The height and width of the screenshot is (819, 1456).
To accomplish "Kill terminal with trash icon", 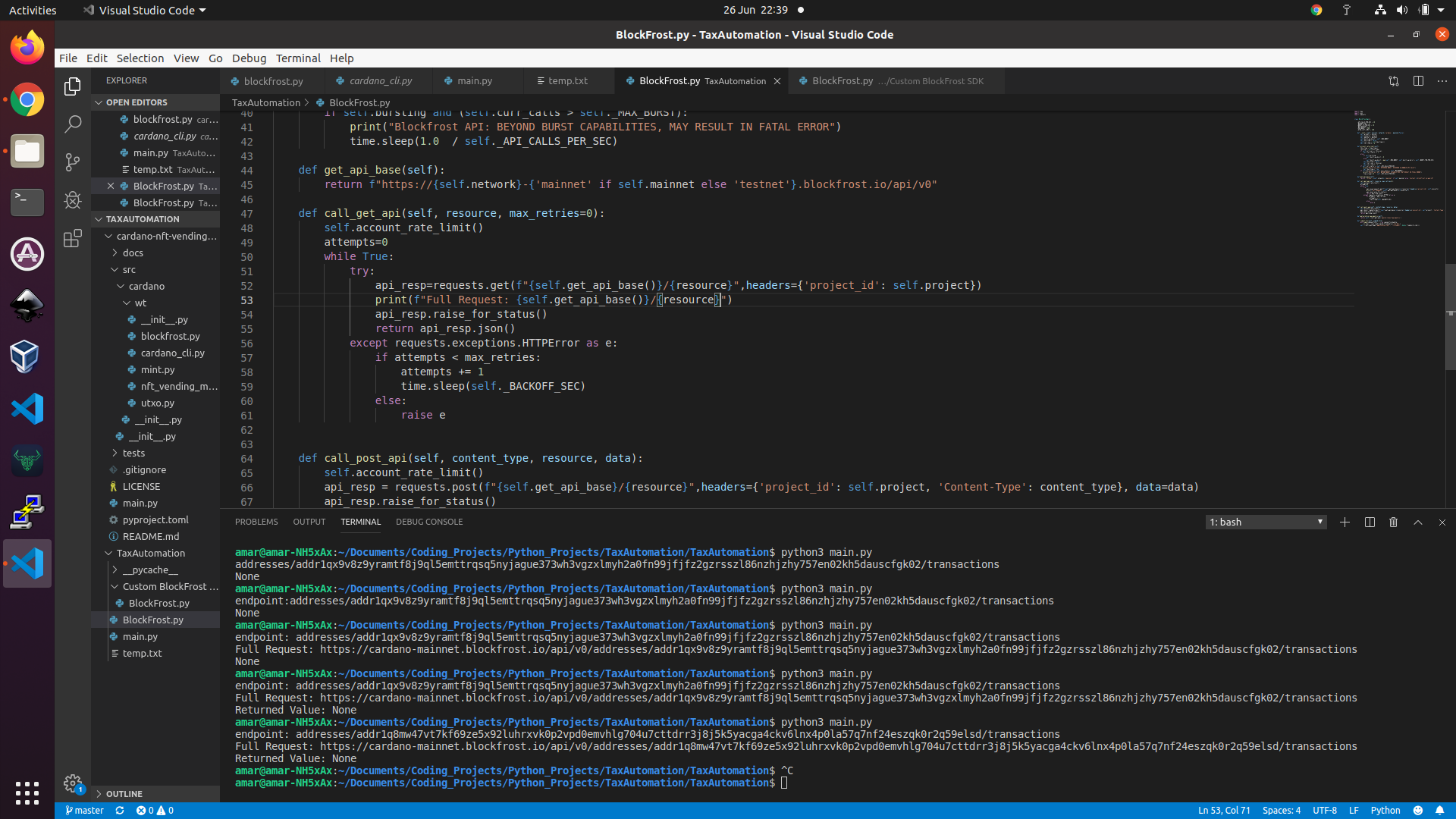I will (1394, 522).
